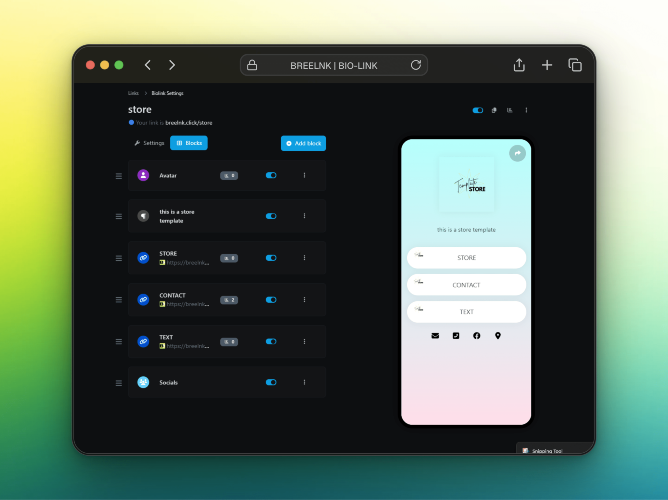Click the TEXT block statistics badge

click(x=229, y=342)
